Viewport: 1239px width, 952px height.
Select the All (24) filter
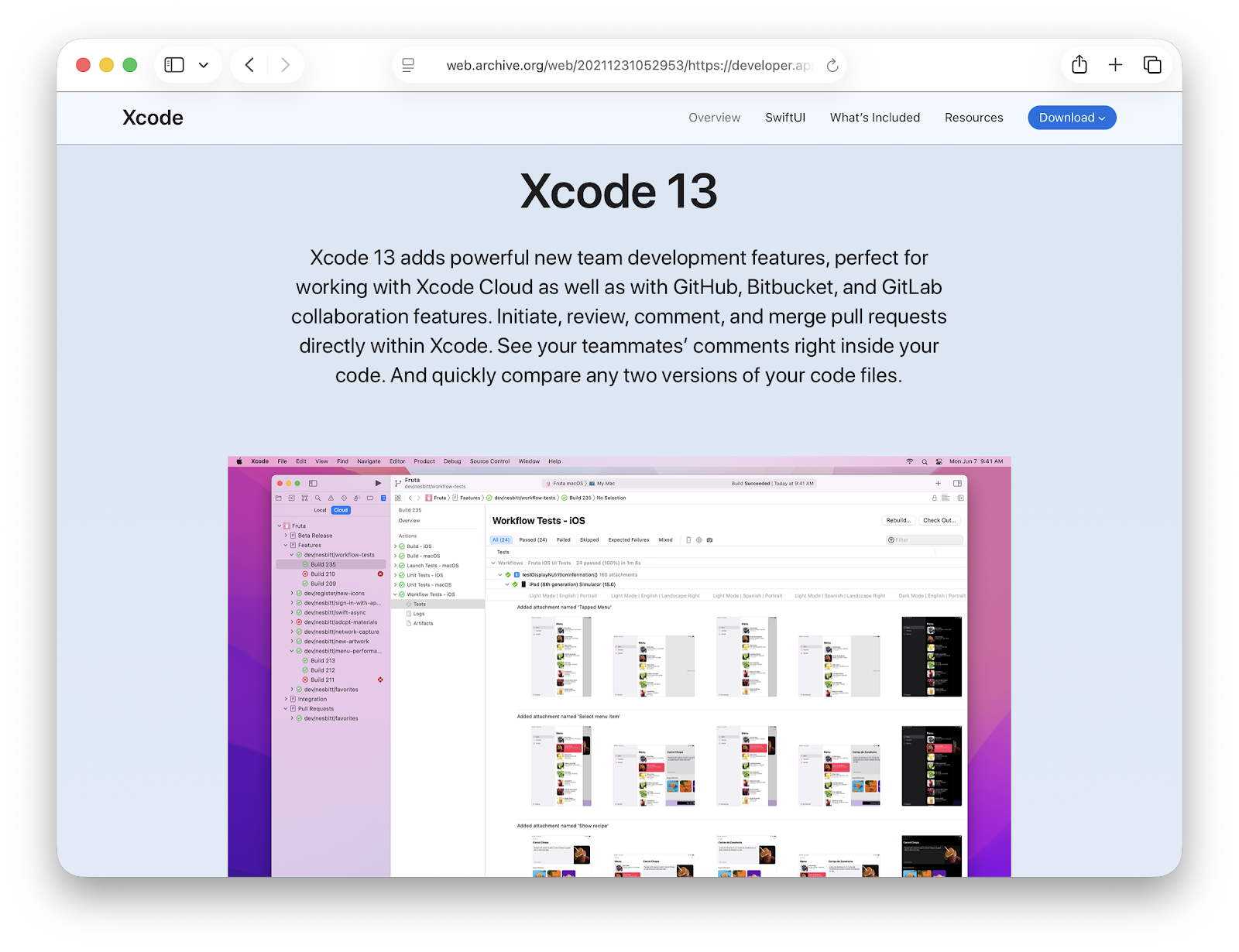click(501, 539)
